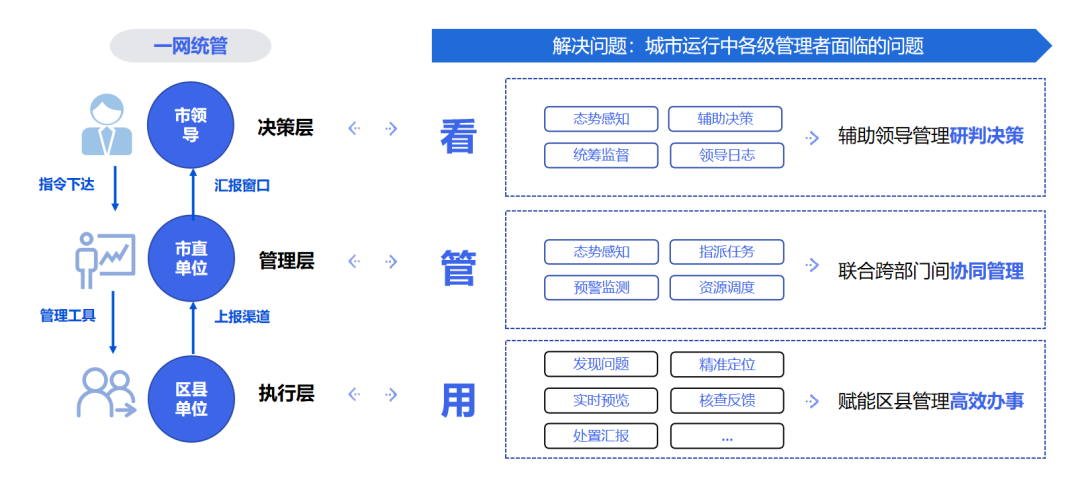The width and height of the screenshot is (1080, 489).
Task: Click the presenter with chart icon
Action: (x=105, y=260)
